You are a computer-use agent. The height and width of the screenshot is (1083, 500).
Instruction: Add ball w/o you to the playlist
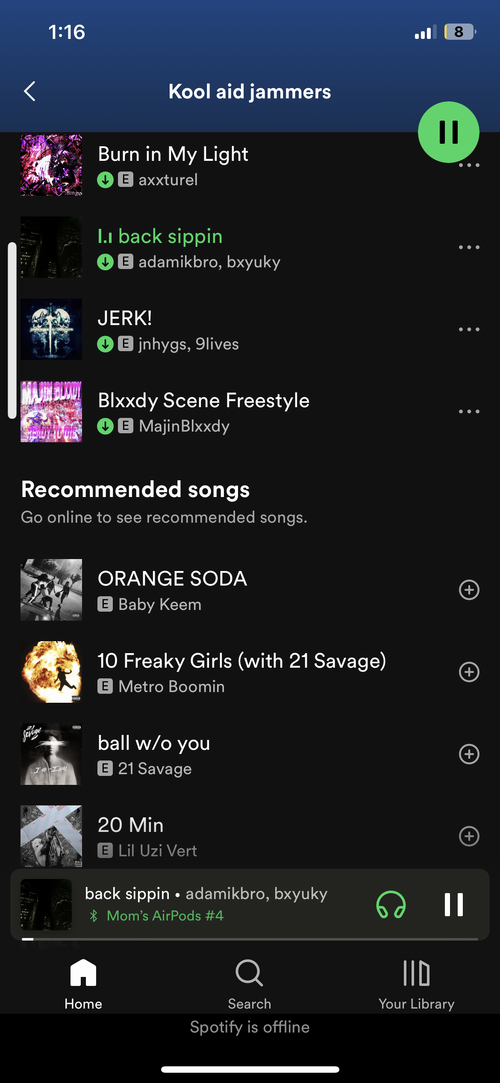(469, 754)
